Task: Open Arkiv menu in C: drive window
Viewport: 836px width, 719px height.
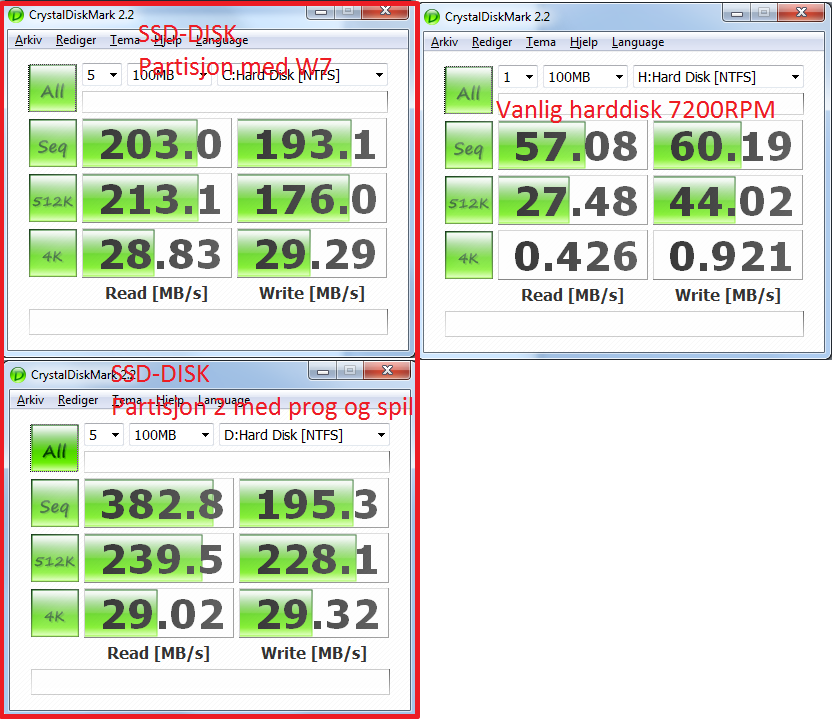Action: click(28, 40)
